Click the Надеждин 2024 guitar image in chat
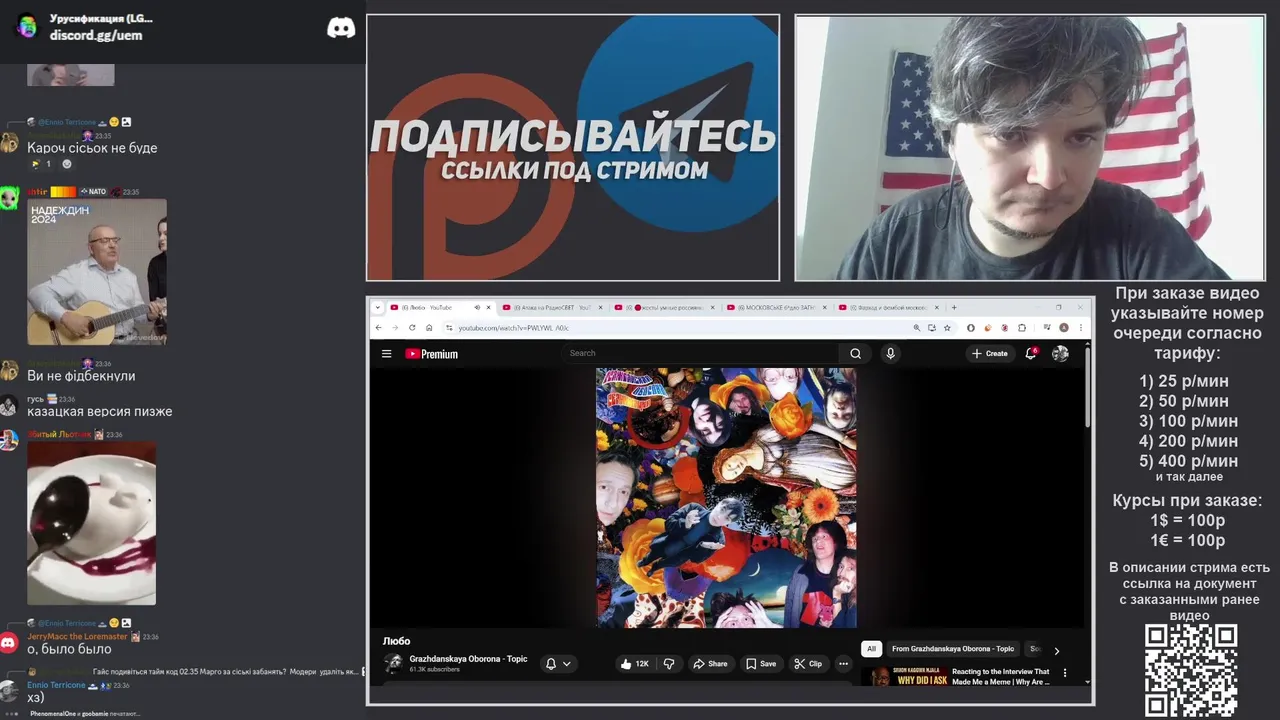Viewport: 1280px width, 720px height. tap(97, 272)
